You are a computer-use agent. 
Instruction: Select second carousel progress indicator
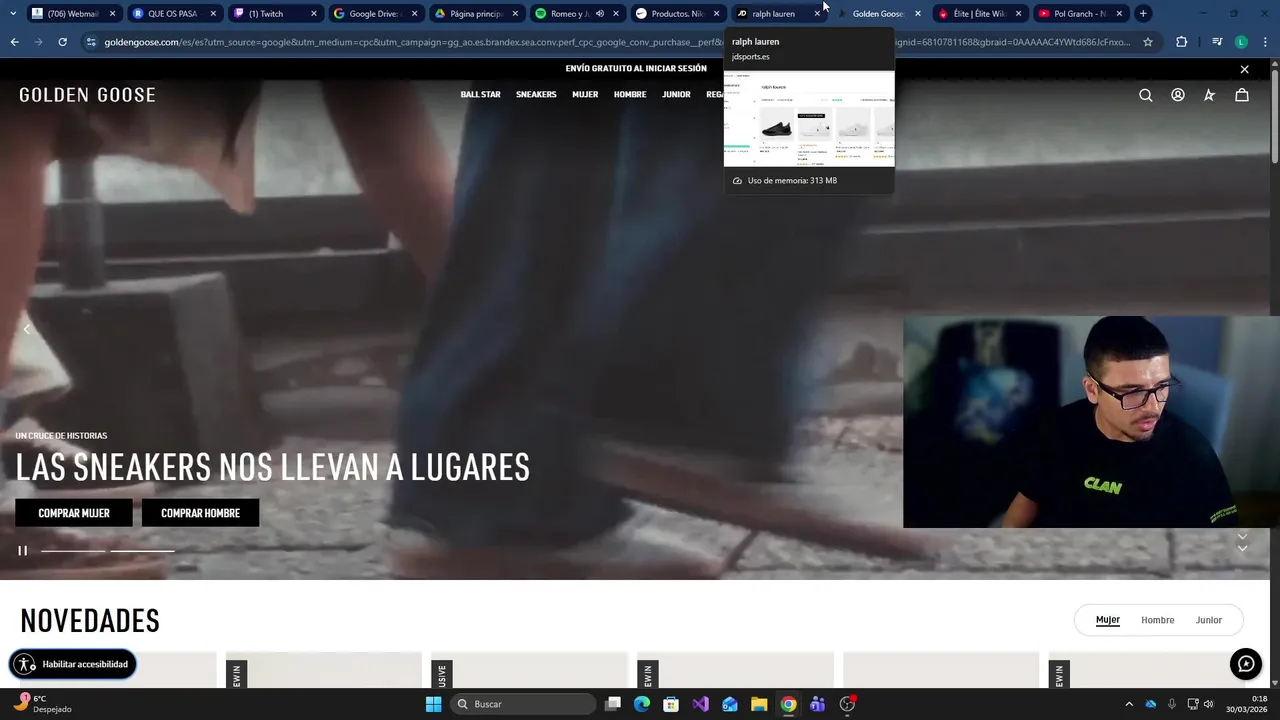142,551
